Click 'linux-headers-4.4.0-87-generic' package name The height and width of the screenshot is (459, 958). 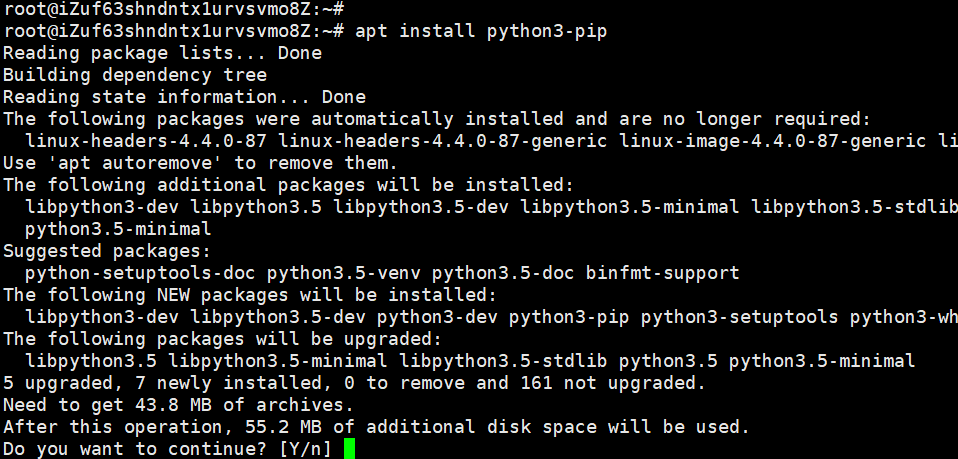pos(443,141)
